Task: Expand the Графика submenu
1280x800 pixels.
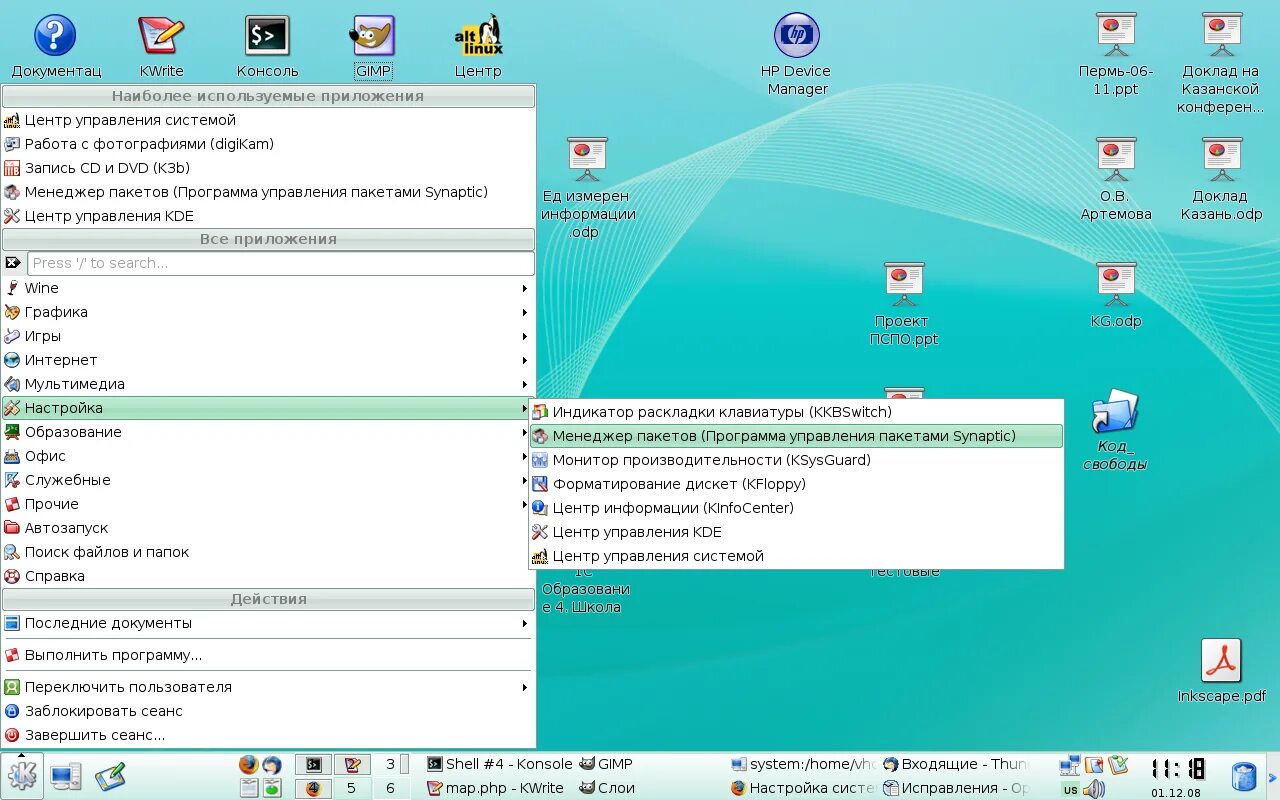Action: click(268, 312)
